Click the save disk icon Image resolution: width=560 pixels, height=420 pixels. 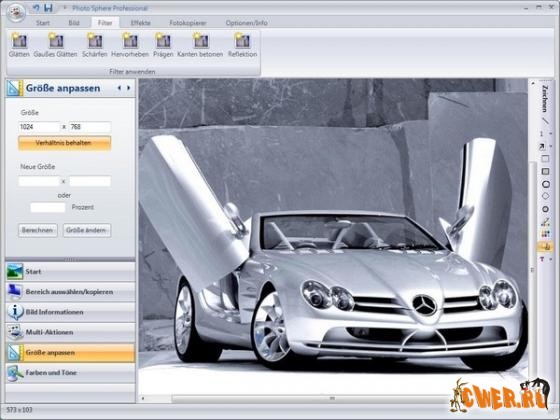(48, 8)
